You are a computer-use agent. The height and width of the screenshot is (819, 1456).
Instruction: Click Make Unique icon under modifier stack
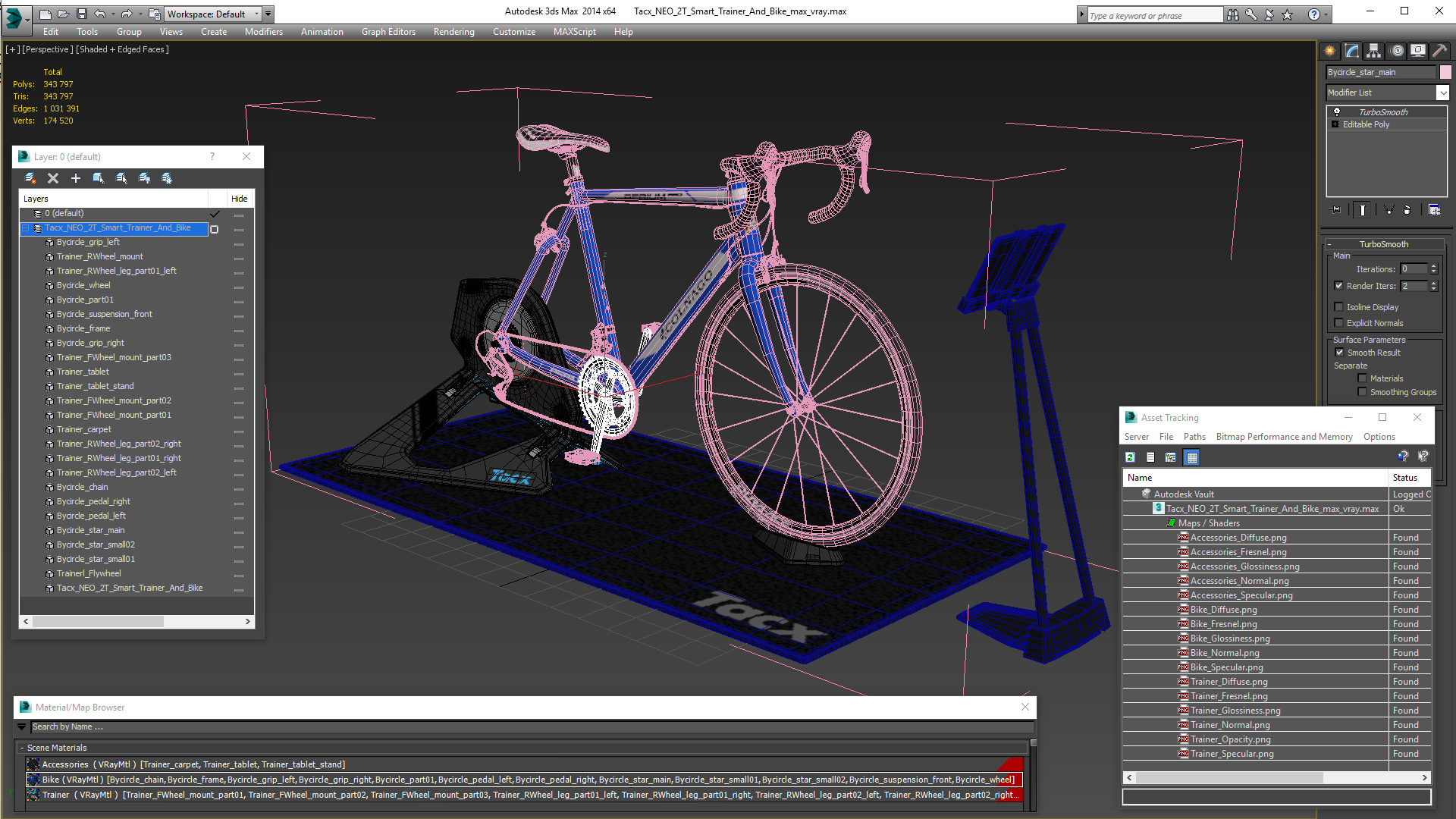coord(1389,210)
